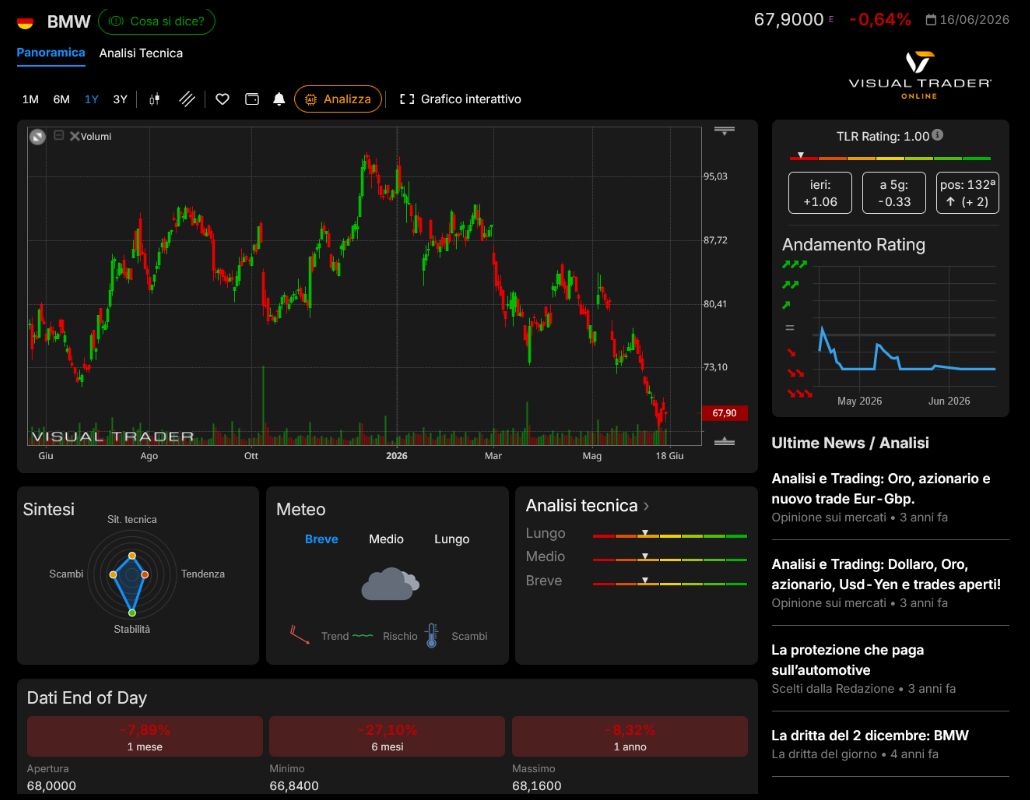Screen dimensions: 1030x800
Task: Open Grafico interattivo fullscreen
Action: tap(460, 99)
